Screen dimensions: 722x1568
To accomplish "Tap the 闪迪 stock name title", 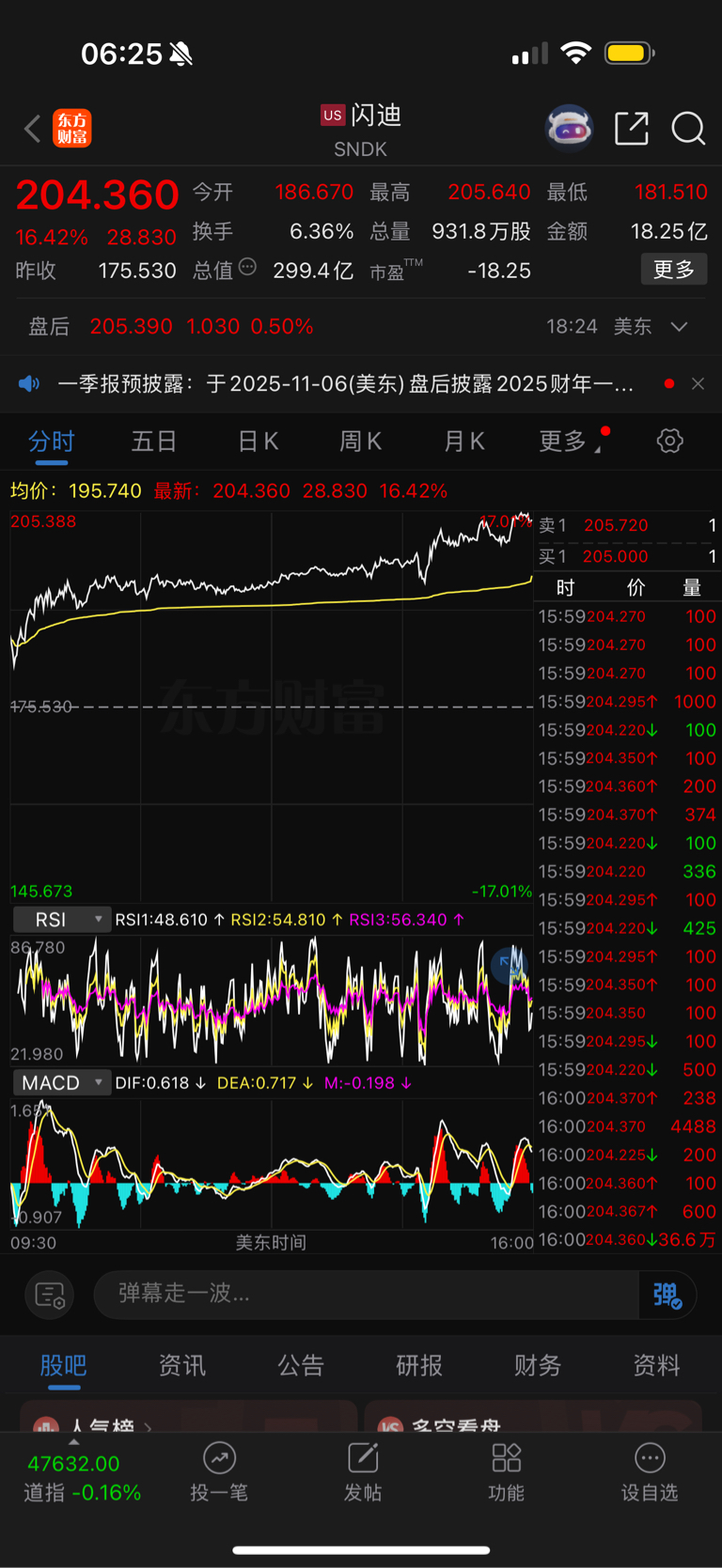I will tap(376, 115).
